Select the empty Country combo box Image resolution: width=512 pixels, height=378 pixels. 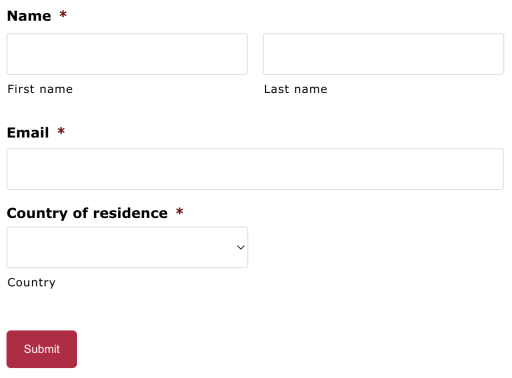[x=127, y=247]
